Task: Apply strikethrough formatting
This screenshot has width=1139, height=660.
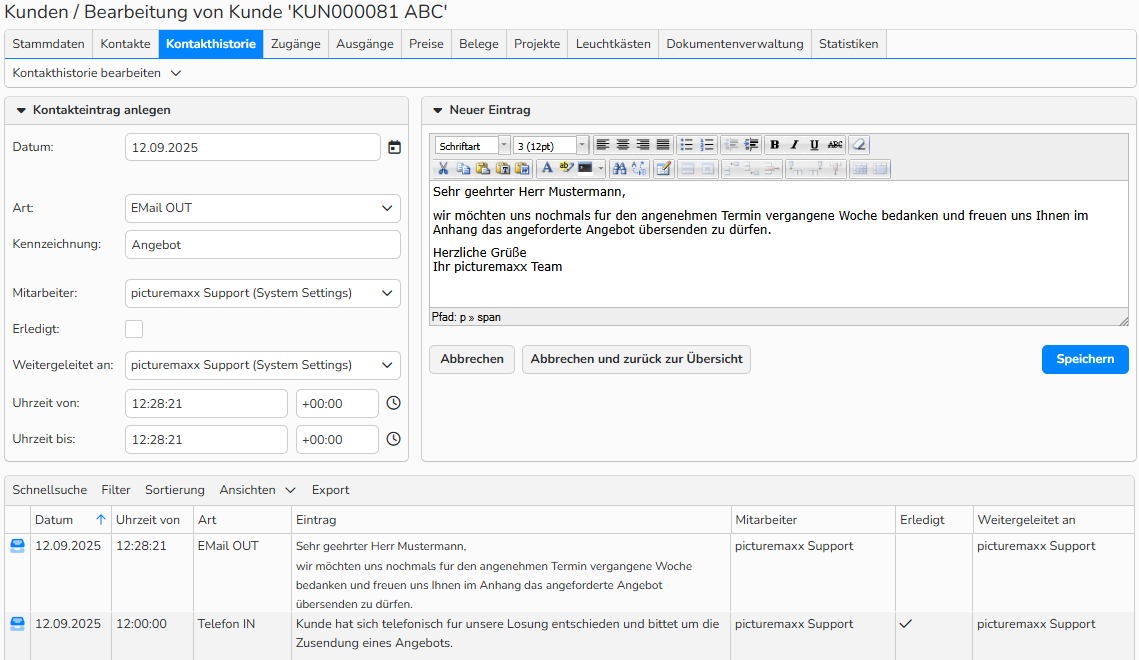Action: click(835, 145)
